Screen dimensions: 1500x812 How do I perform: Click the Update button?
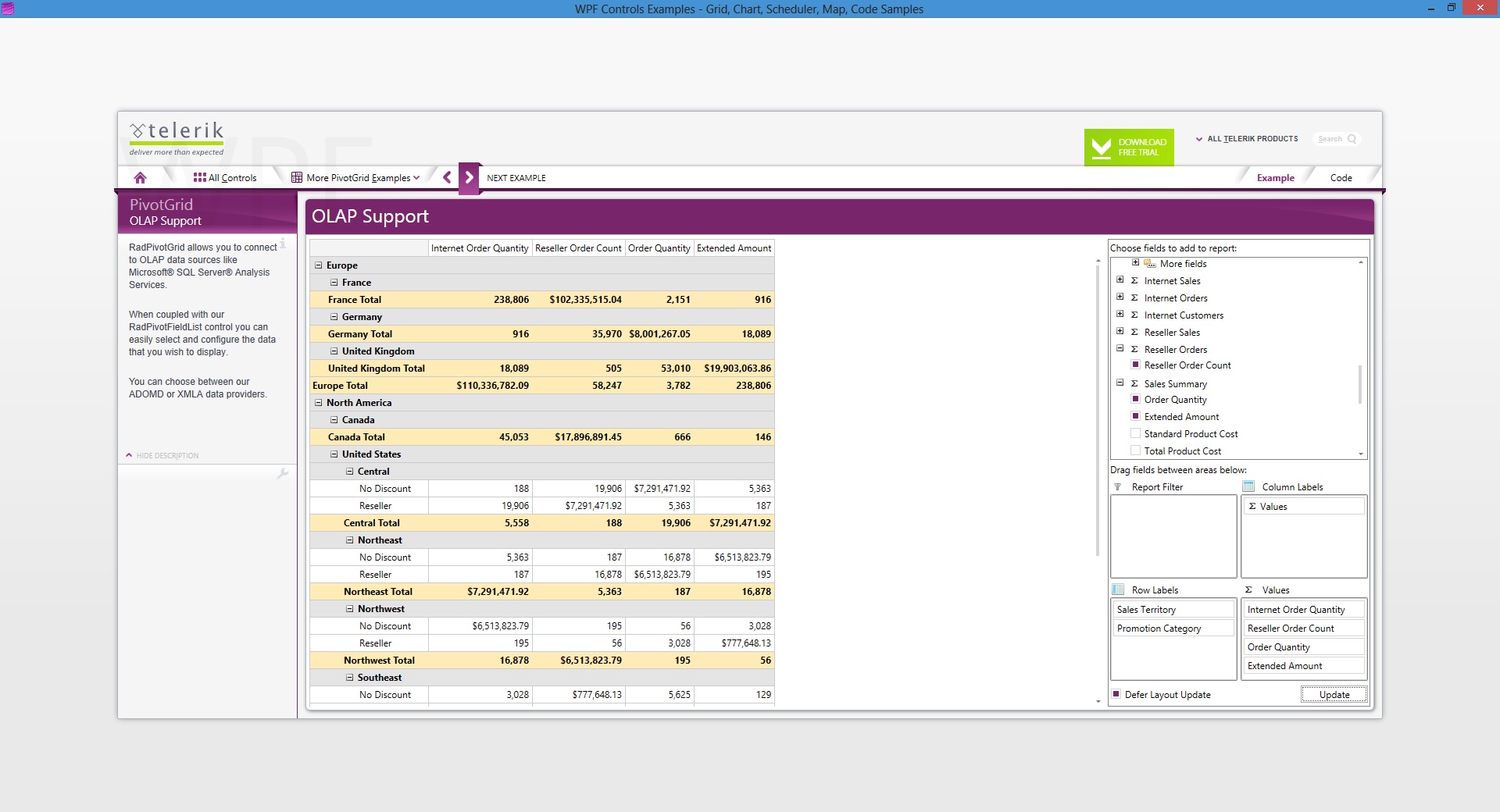click(1334, 694)
